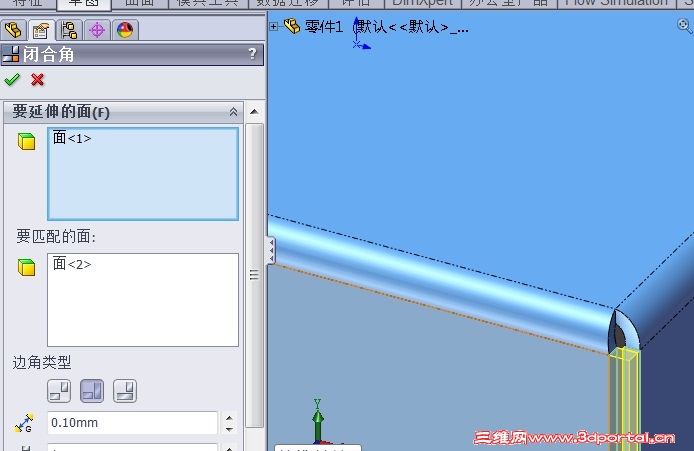This screenshot has width=694, height=451.
Task: Click the scroll-up arrow of the property panel
Action: tap(254, 112)
